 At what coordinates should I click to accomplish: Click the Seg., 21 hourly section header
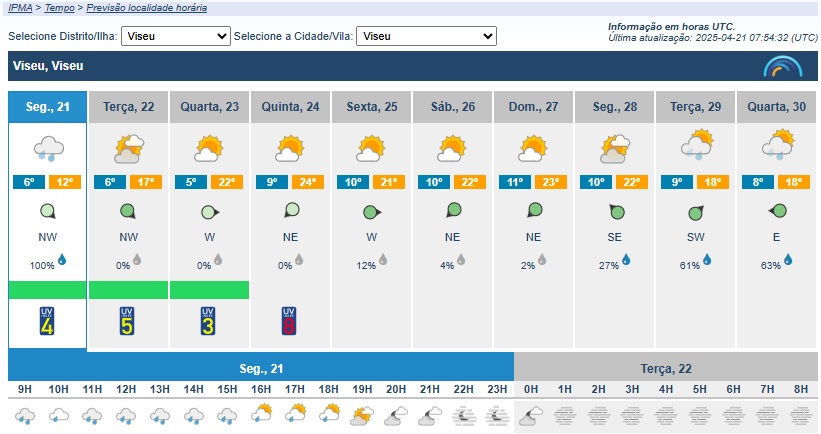click(261, 369)
